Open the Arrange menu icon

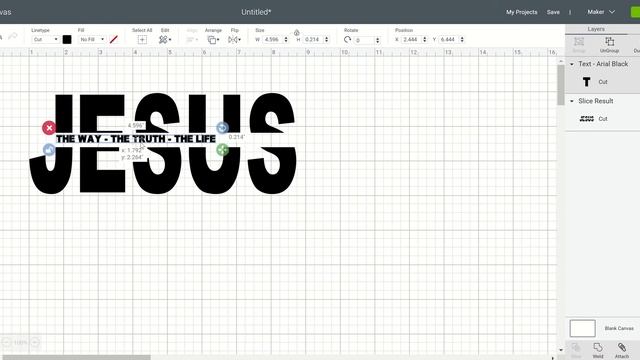point(213,40)
